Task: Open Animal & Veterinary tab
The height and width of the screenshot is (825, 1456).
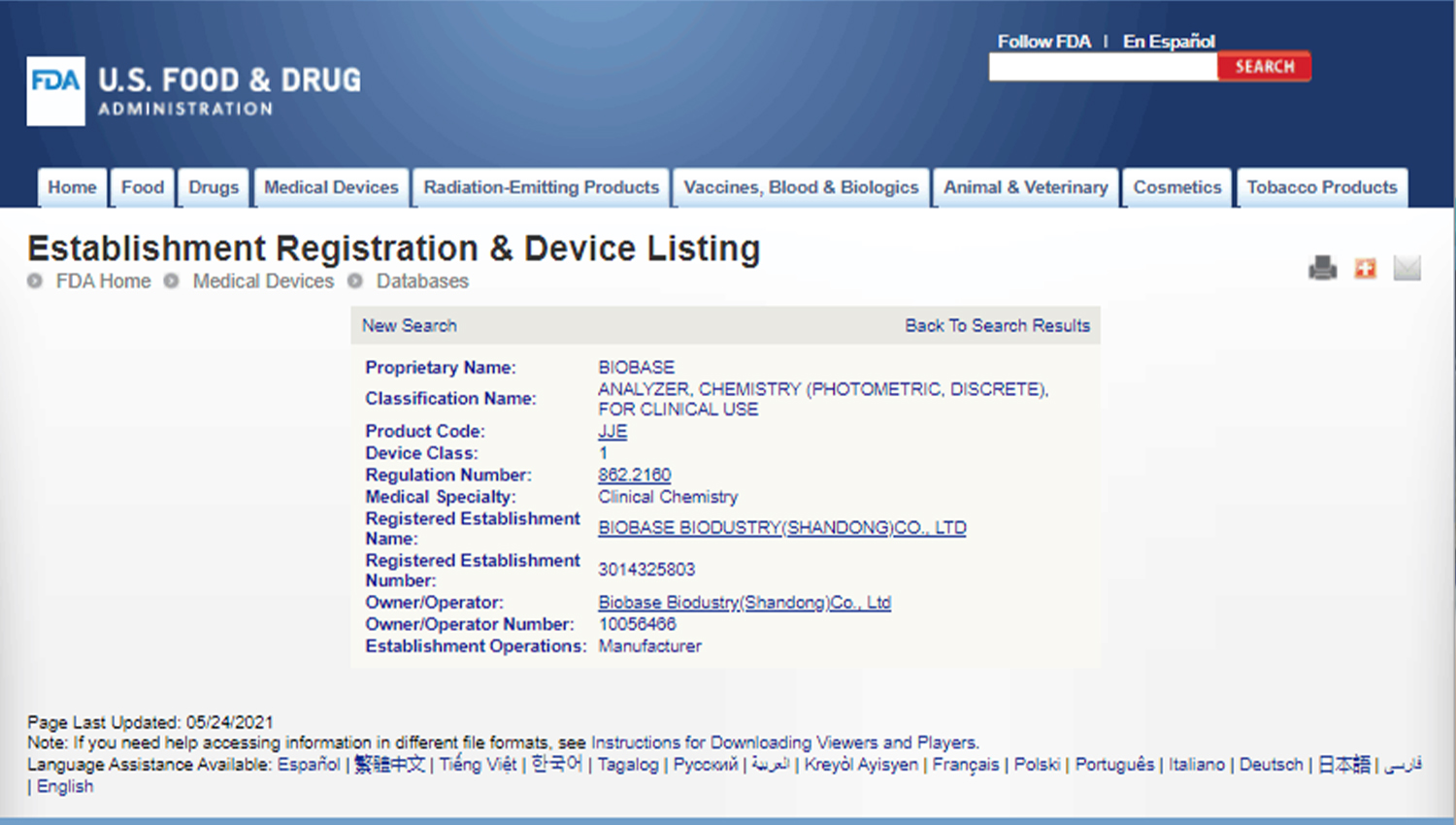Action: (x=1026, y=187)
